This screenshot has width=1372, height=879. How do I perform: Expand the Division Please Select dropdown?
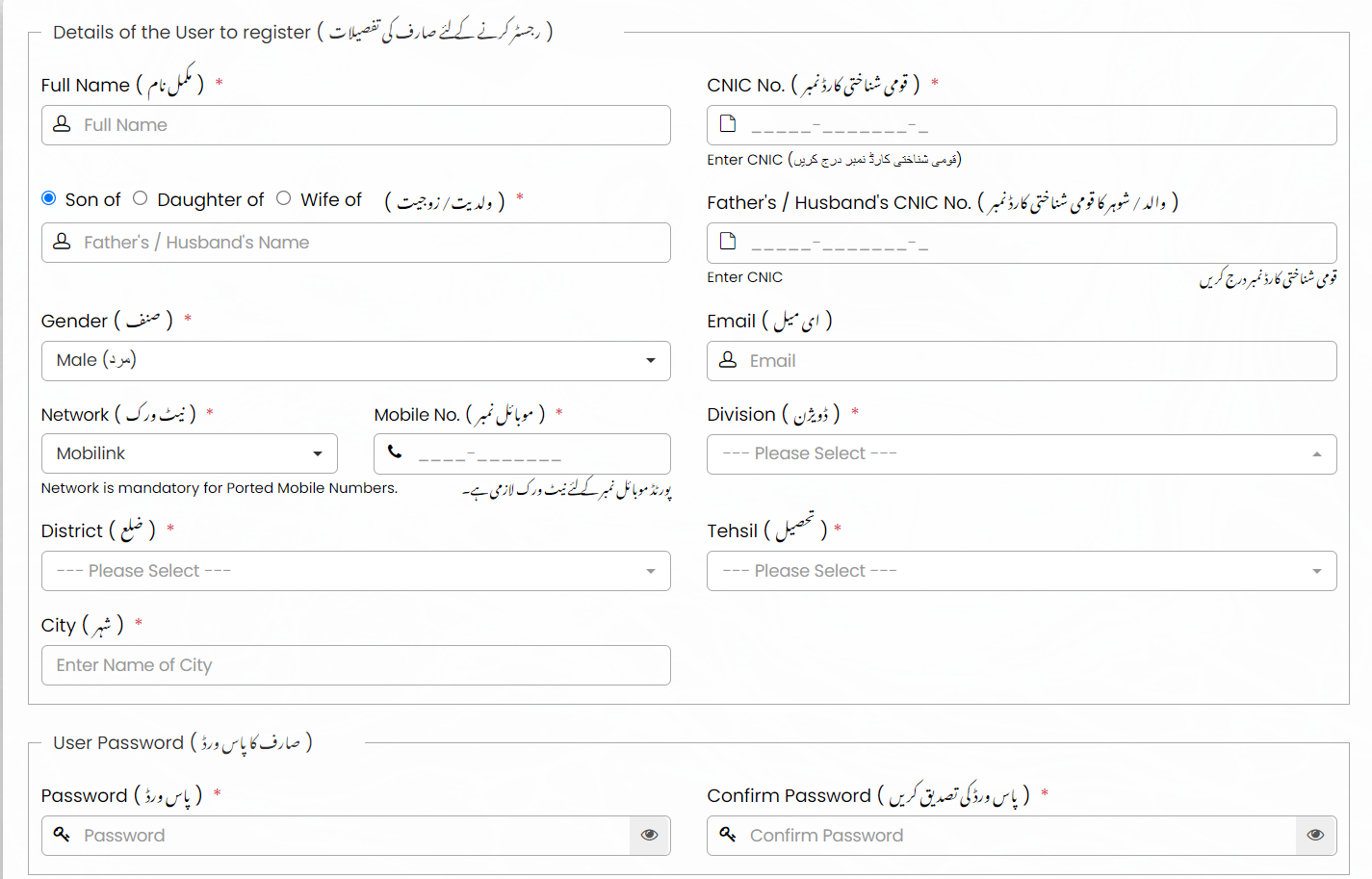pyautogui.click(x=1022, y=454)
